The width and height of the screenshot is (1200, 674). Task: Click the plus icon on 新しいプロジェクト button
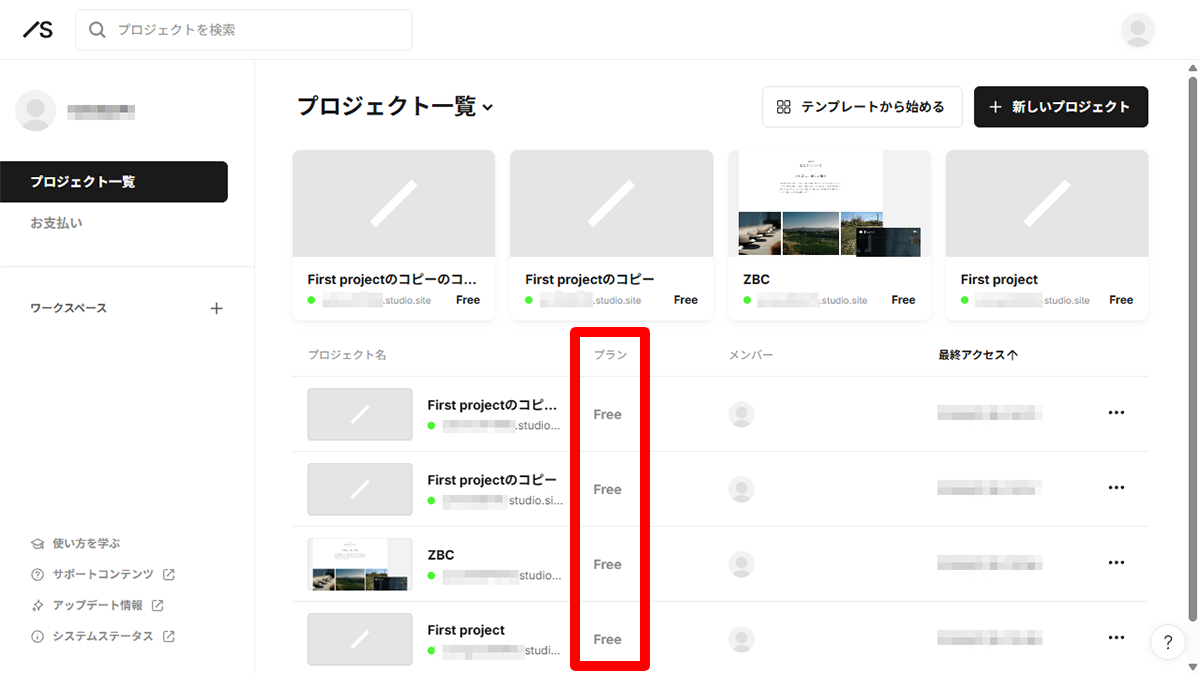(993, 106)
